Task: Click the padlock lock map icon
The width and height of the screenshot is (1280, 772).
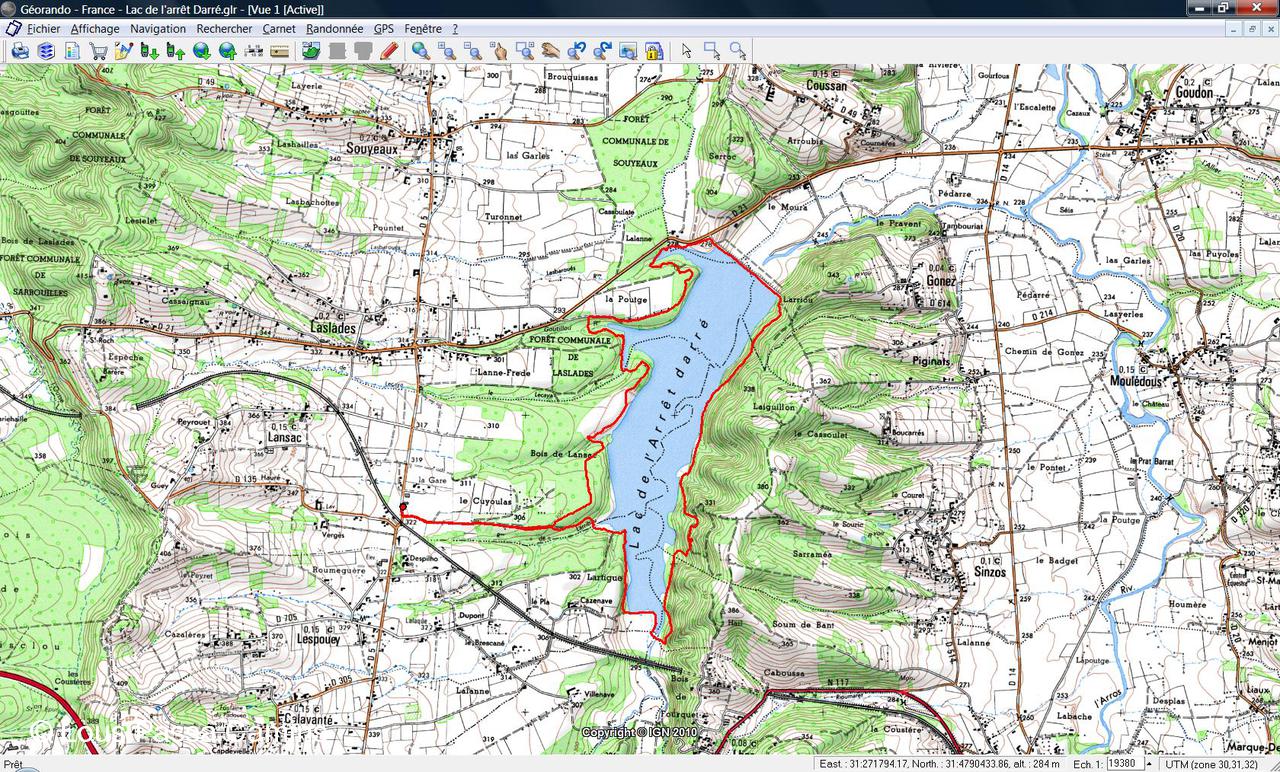Action: tap(654, 50)
